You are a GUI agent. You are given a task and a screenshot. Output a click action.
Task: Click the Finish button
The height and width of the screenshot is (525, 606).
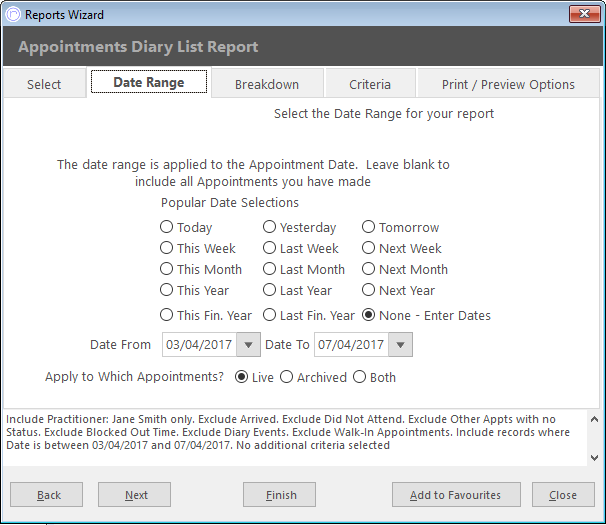tap(279, 494)
